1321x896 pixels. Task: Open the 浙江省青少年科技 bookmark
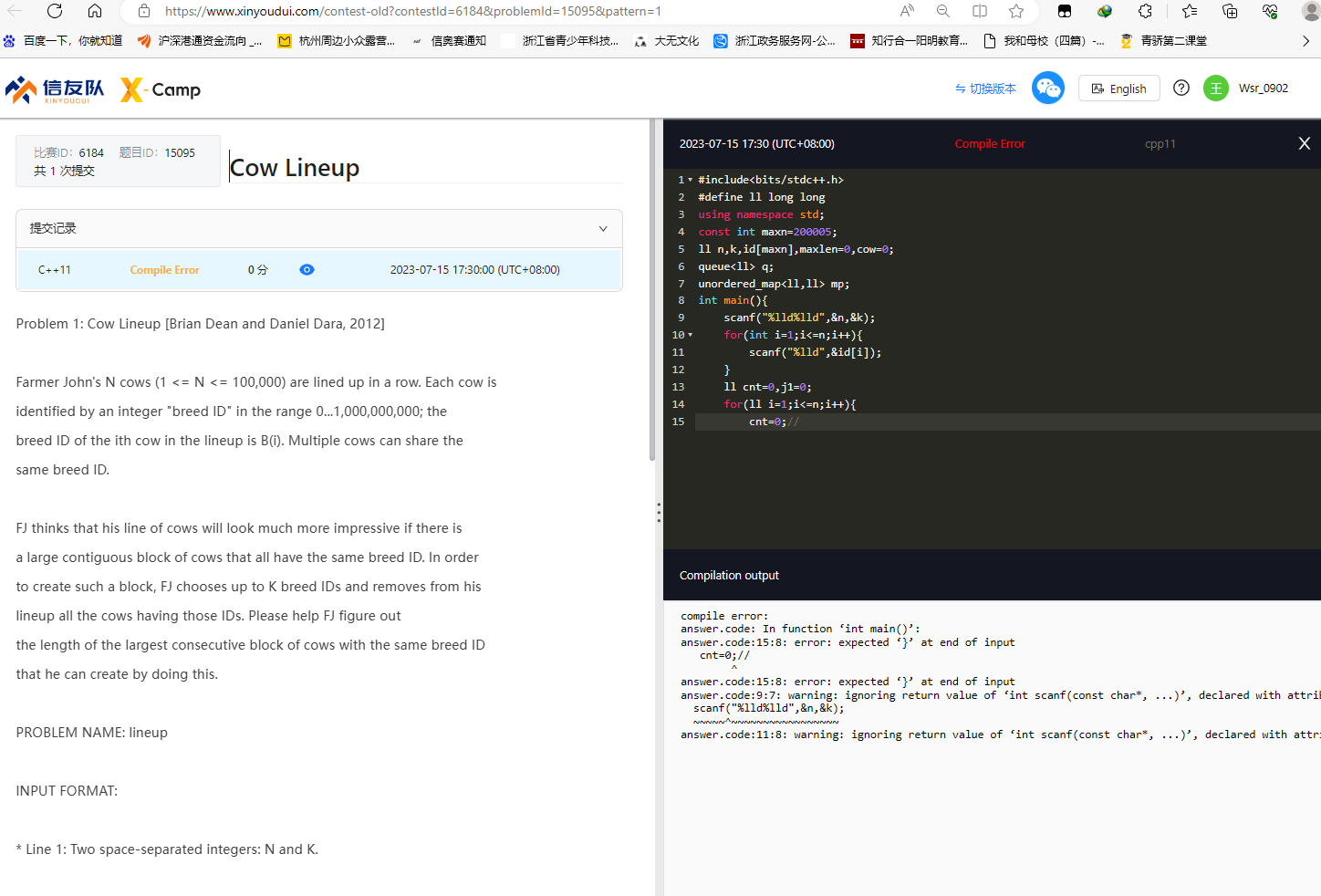tap(560, 41)
